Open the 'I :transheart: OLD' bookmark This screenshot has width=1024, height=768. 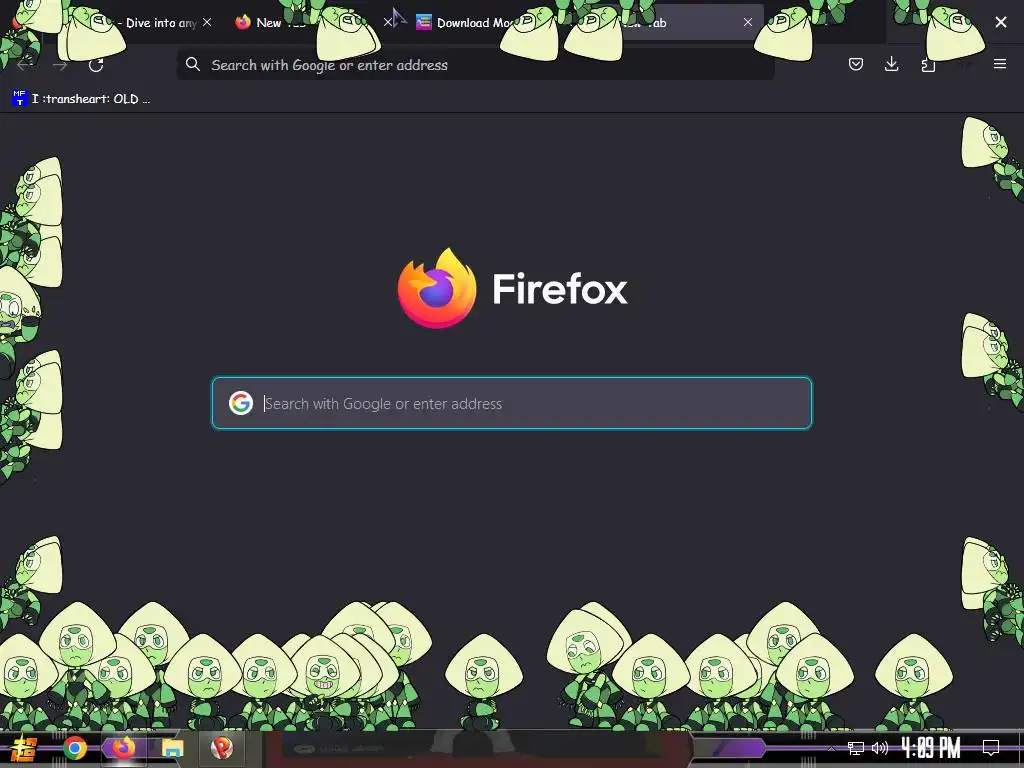click(x=82, y=99)
